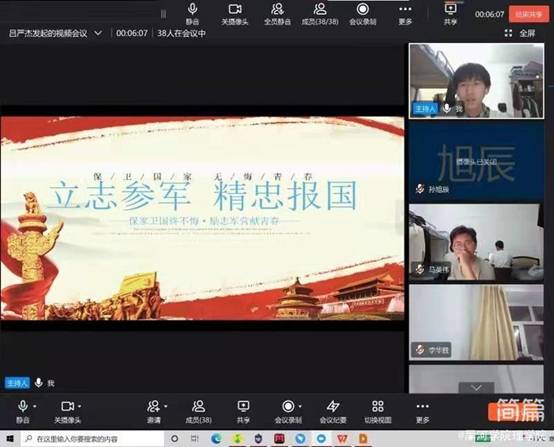Image resolution: width=554 pixels, height=447 pixels.
Task: Open members (38/38) list in top toolbar
Action: (x=320, y=13)
